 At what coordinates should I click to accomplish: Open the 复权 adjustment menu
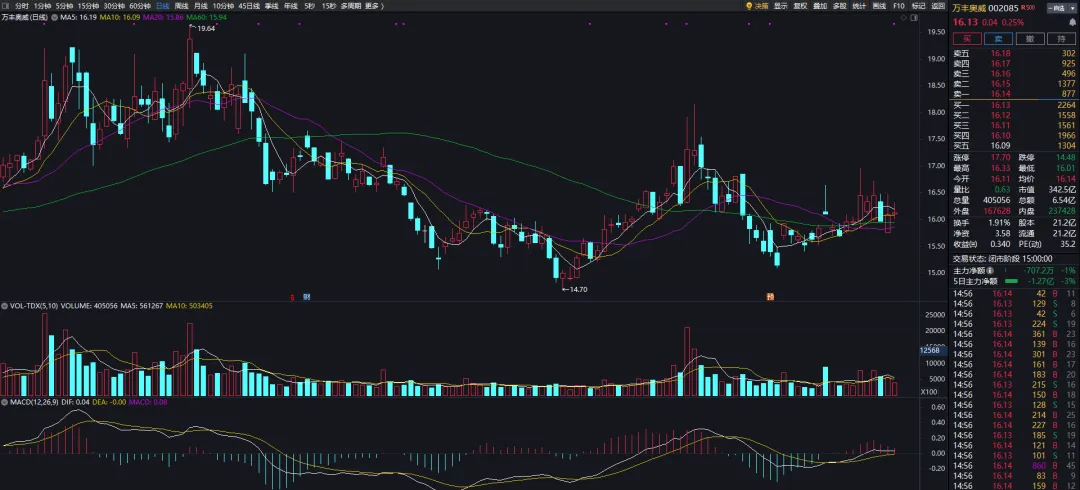tap(800, 6)
